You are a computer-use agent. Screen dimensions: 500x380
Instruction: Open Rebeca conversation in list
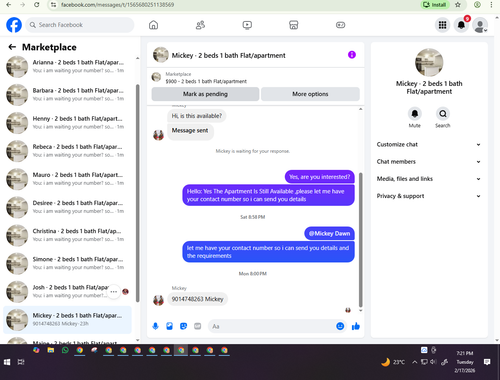point(68,151)
